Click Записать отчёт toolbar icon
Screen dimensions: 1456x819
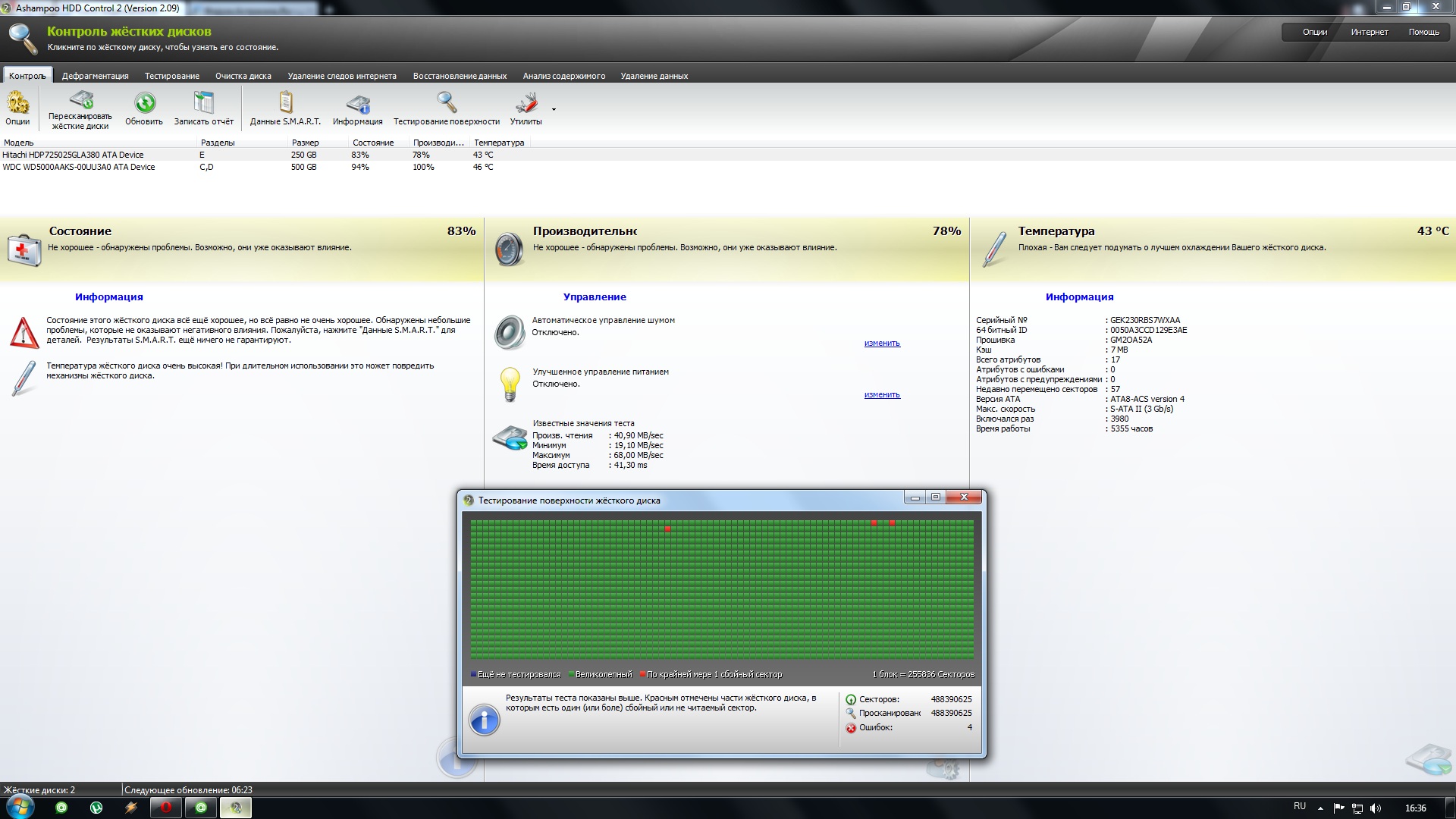(x=204, y=102)
